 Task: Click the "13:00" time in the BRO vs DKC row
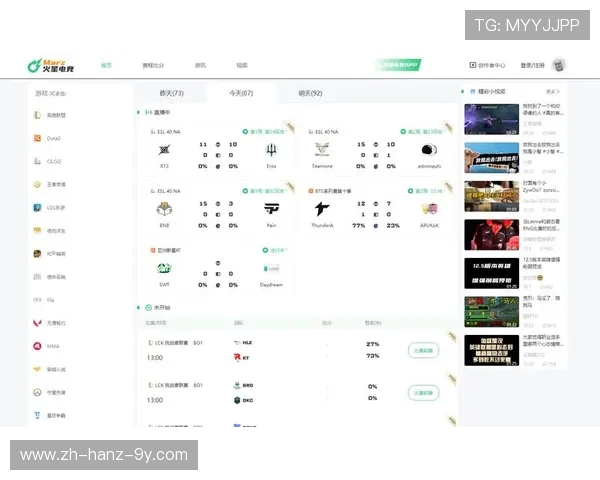pos(155,400)
